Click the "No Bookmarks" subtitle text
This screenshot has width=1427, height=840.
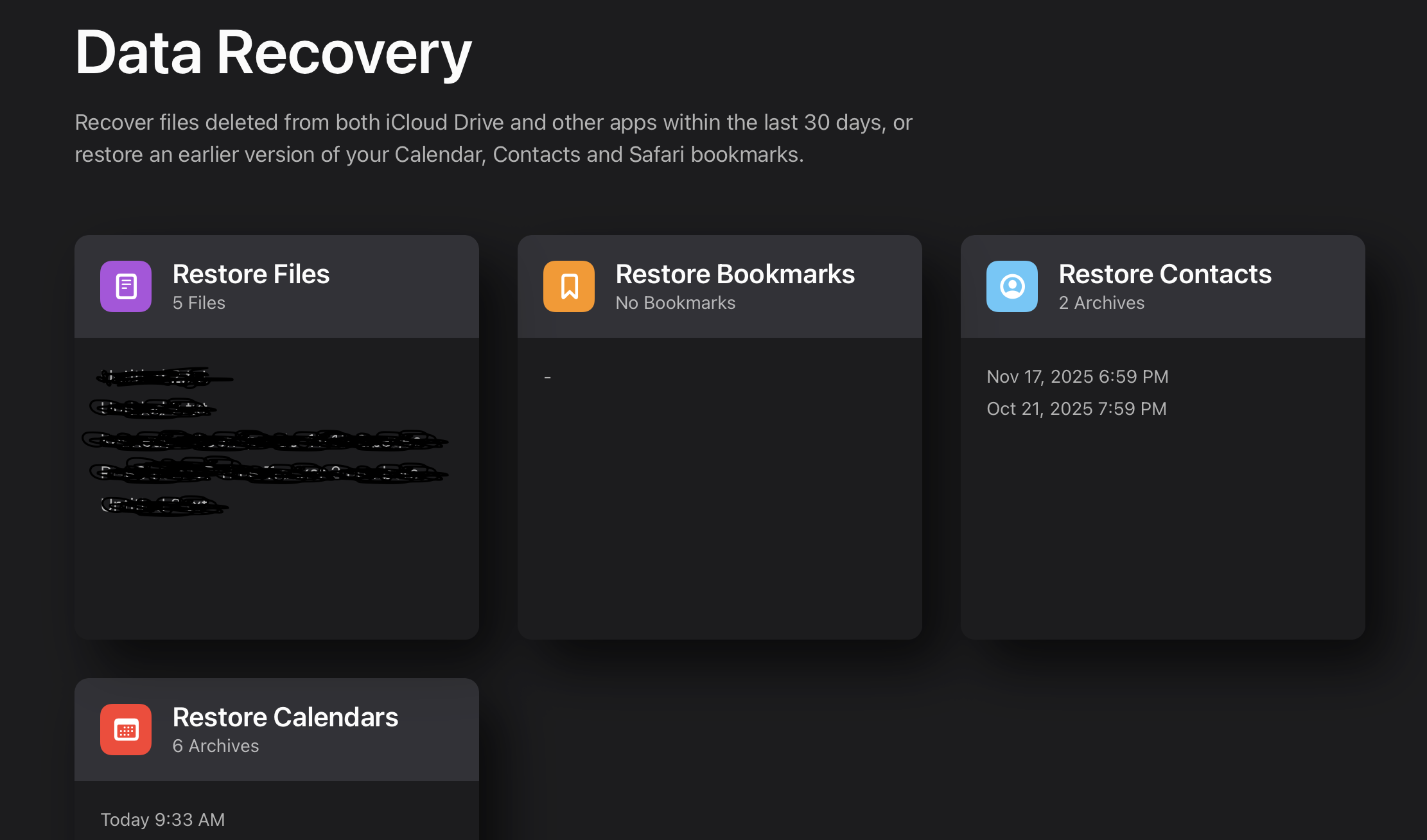[675, 303]
